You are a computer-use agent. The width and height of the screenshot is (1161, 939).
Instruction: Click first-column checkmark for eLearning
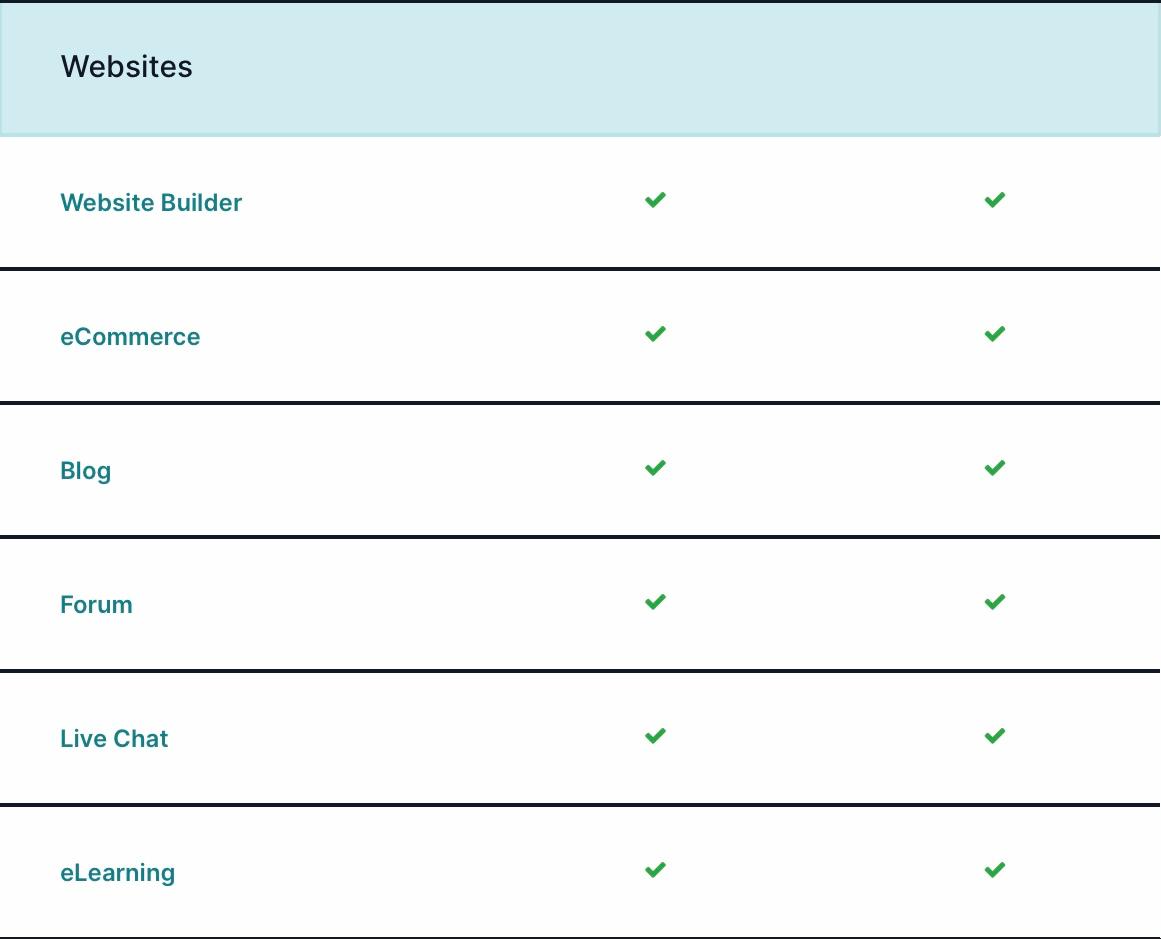[655, 870]
